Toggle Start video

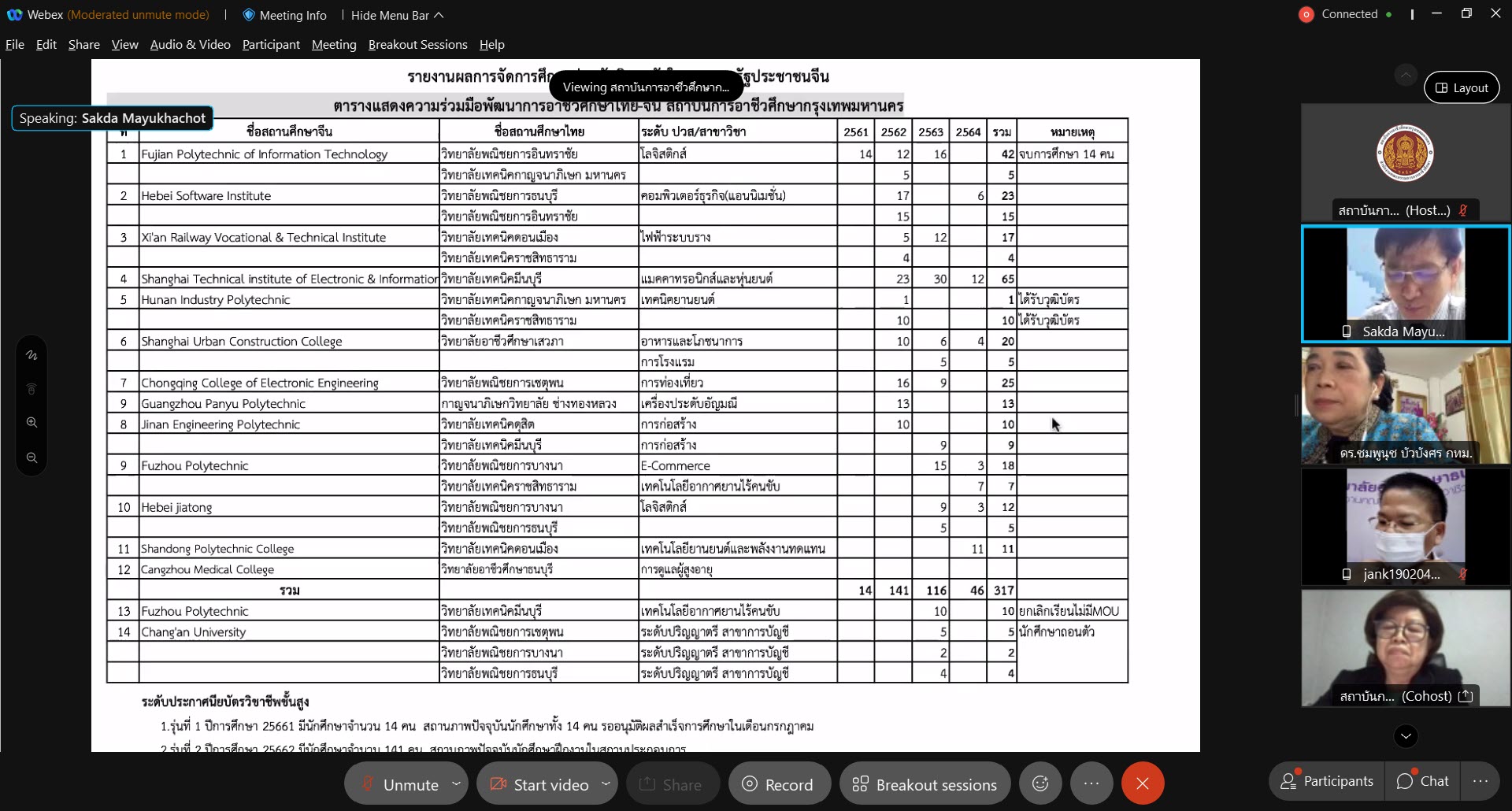[x=539, y=784]
